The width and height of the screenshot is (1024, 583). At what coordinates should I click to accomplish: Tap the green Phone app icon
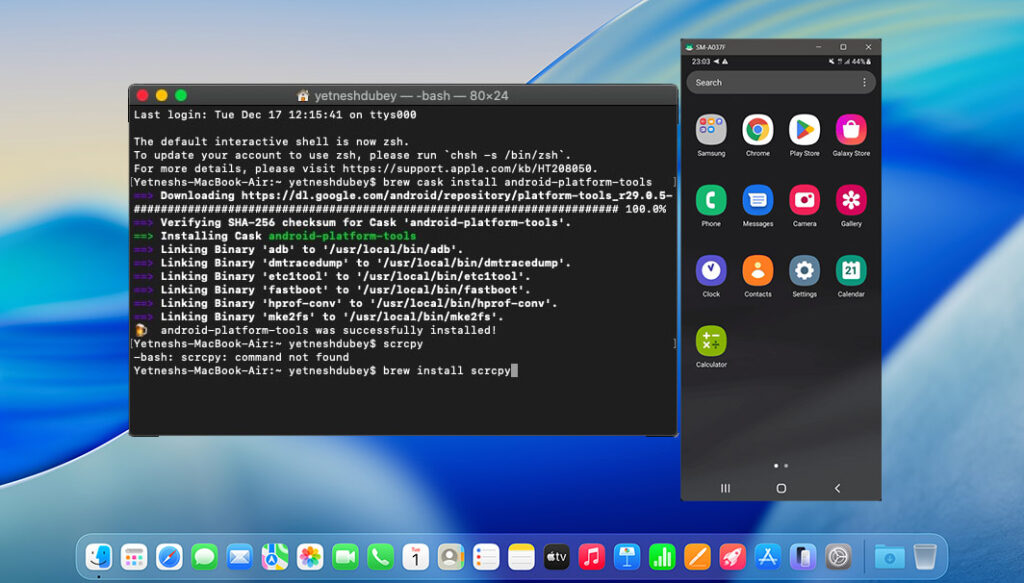click(x=711, y=200)
